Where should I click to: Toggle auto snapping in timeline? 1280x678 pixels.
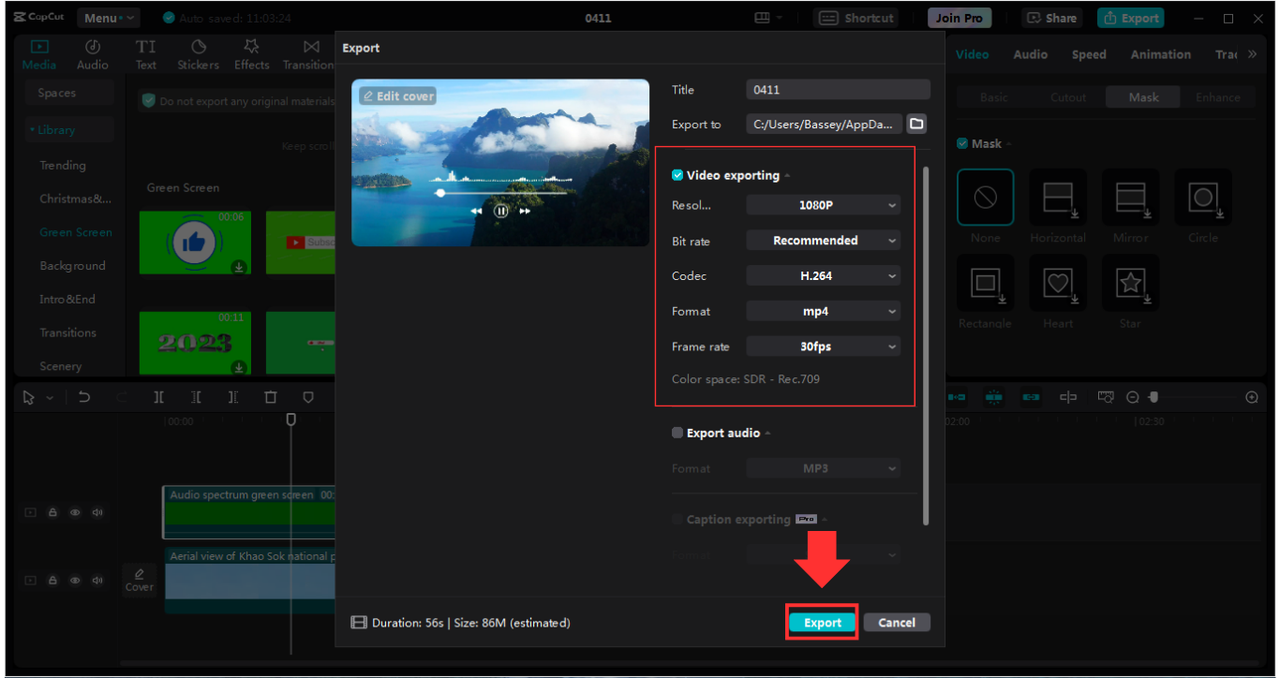tap(994, 397)
